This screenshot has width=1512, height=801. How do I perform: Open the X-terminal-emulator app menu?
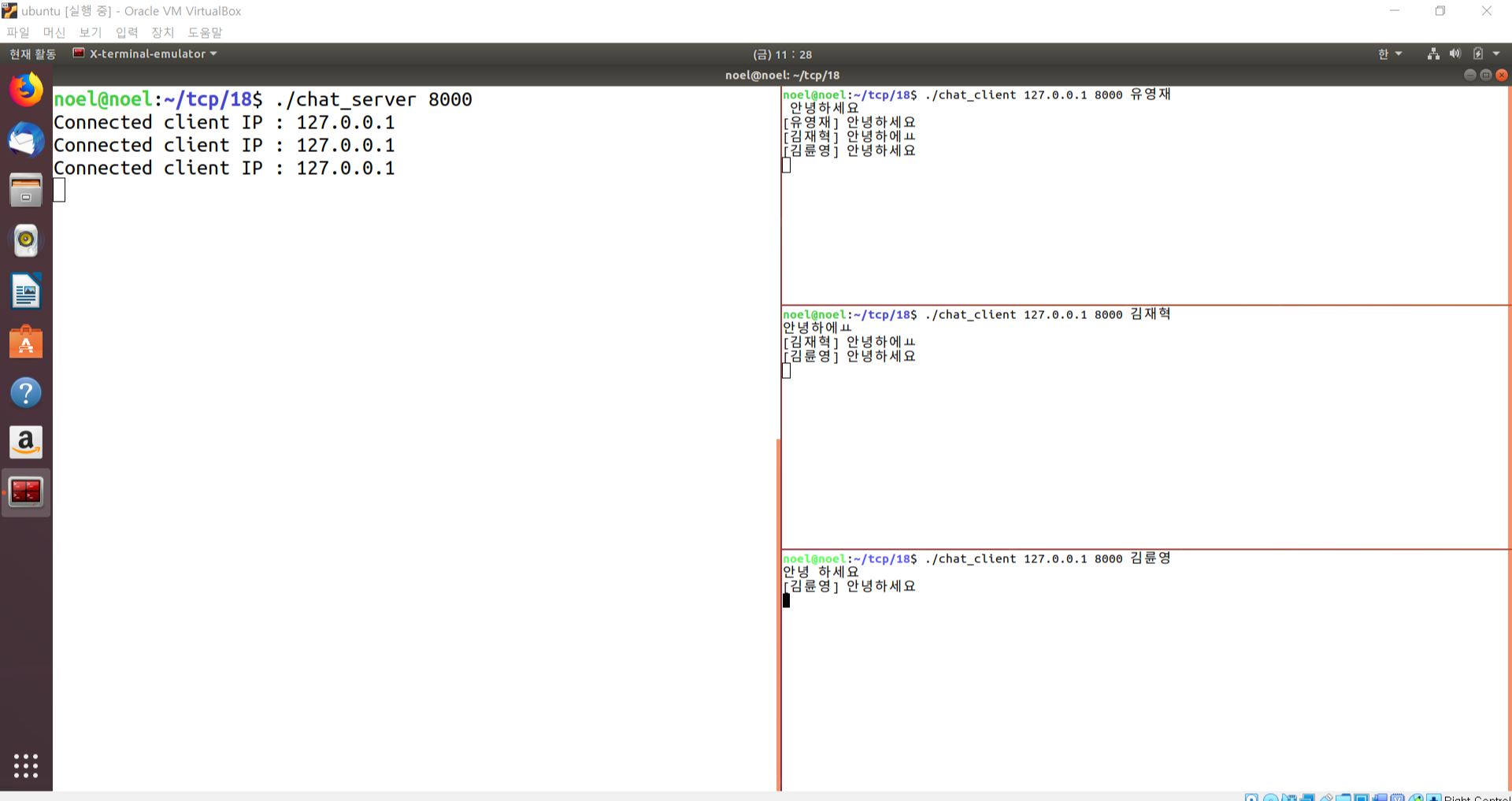[145, 54]
